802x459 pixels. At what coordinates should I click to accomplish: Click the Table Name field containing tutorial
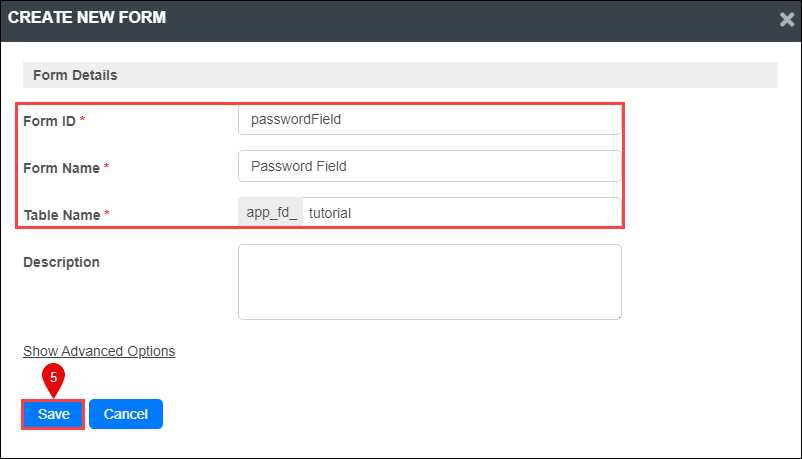click(462, 212)
